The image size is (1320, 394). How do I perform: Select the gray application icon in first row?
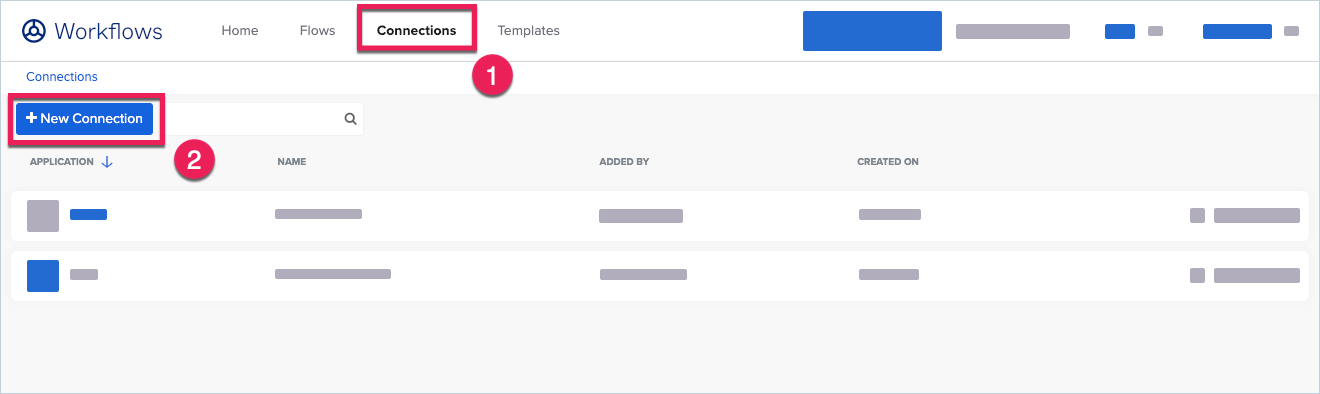(43, 216)
